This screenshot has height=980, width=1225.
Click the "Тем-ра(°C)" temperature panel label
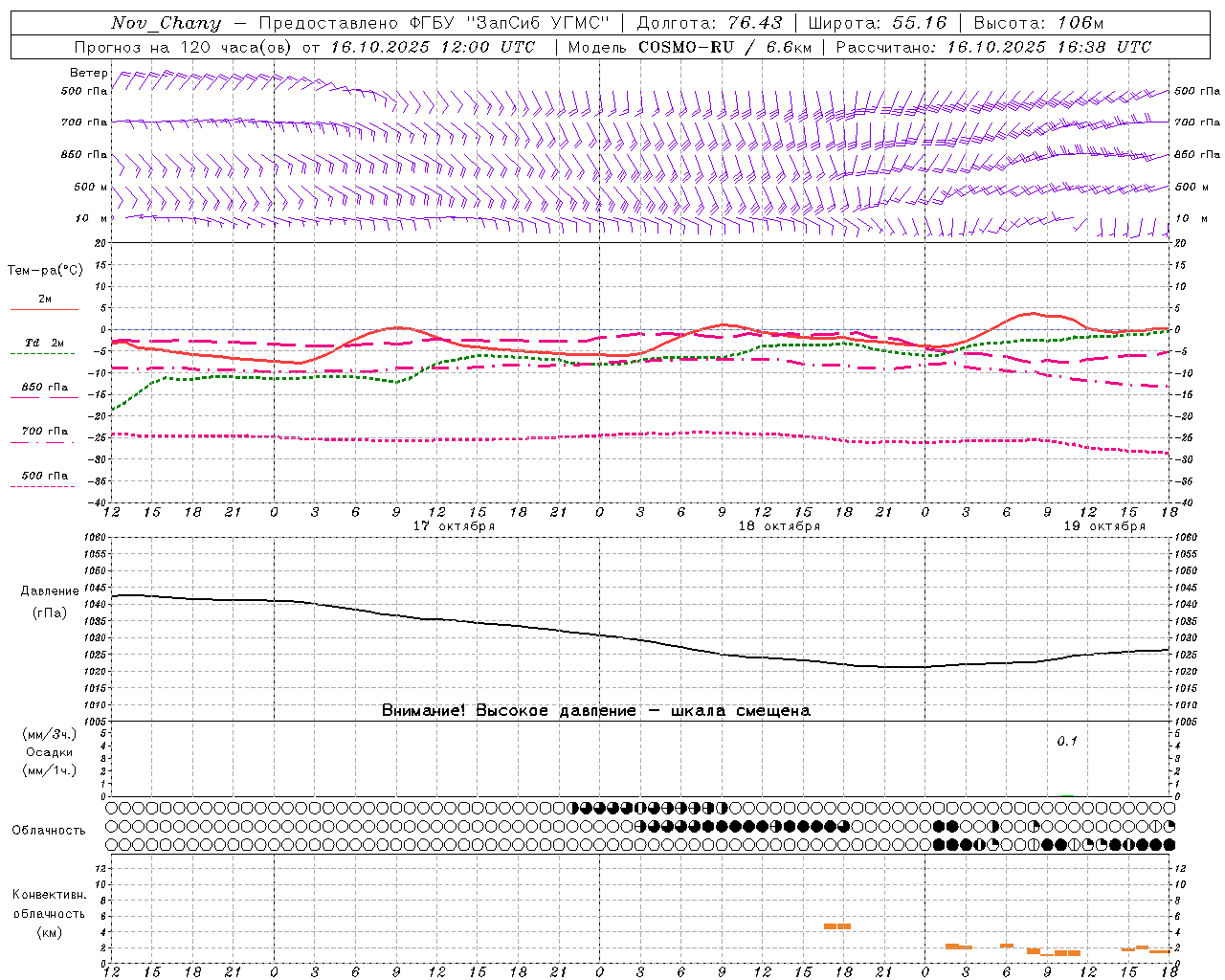coord(45,271)
